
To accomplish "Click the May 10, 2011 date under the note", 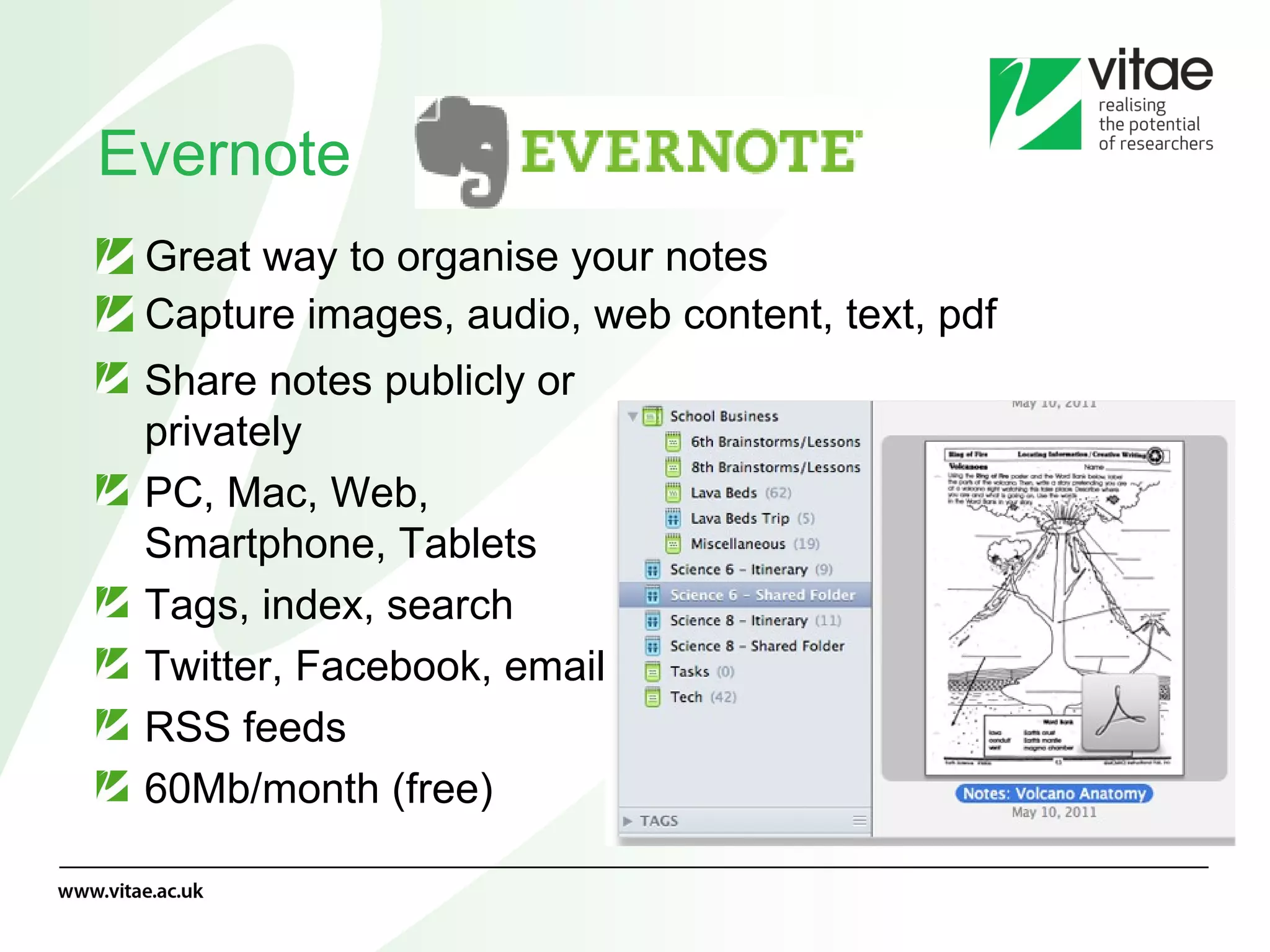I will tap(1054, 813).
